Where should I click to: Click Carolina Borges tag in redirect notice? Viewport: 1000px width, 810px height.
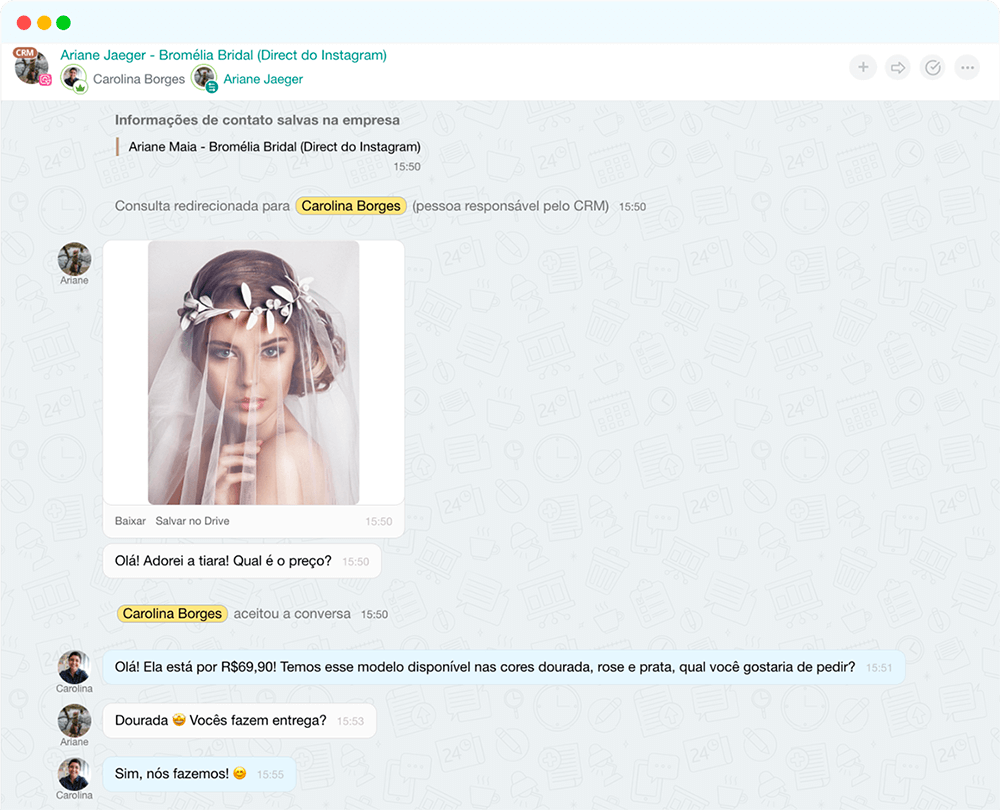(x=350, y=206)
